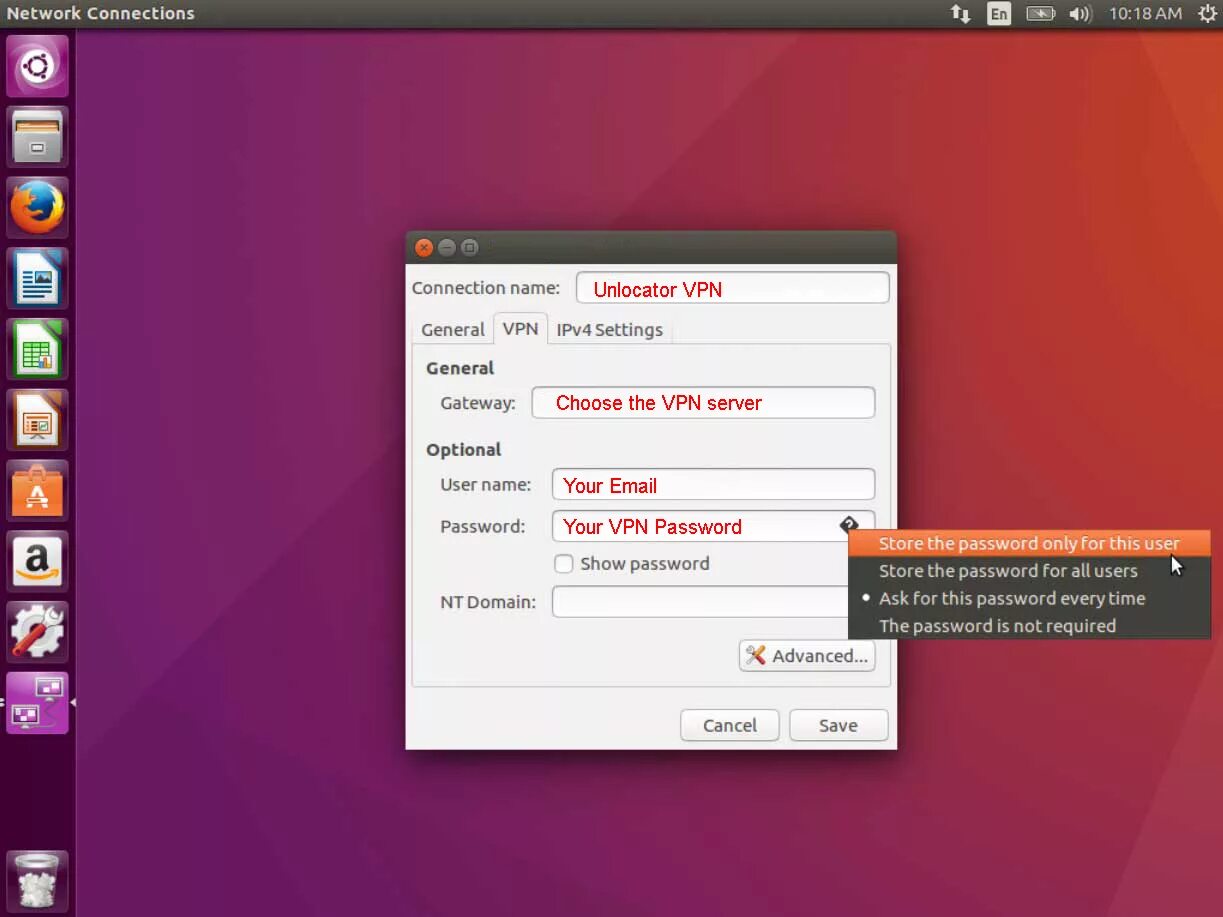Open the clock showing 10:18 AM
The width and height of the screenshot is (1223, 917).
(x=1145, y=14)
